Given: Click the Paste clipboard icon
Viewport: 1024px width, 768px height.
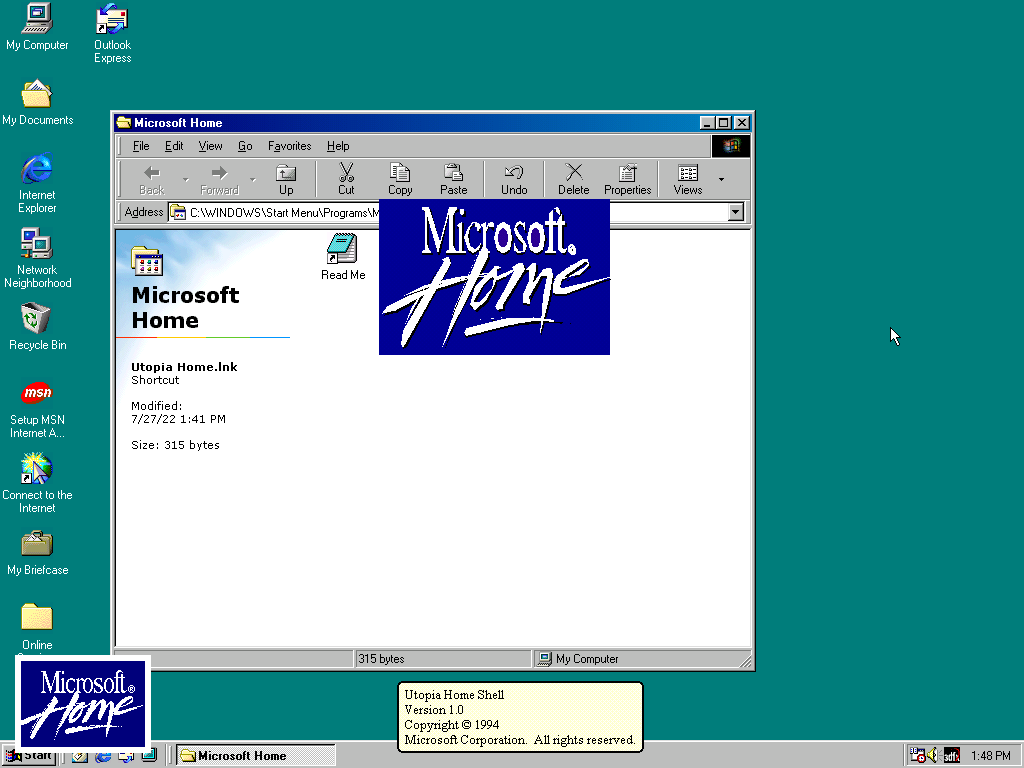Looking at the screenshot, I should pyautogui.click(x=453, y=180).
